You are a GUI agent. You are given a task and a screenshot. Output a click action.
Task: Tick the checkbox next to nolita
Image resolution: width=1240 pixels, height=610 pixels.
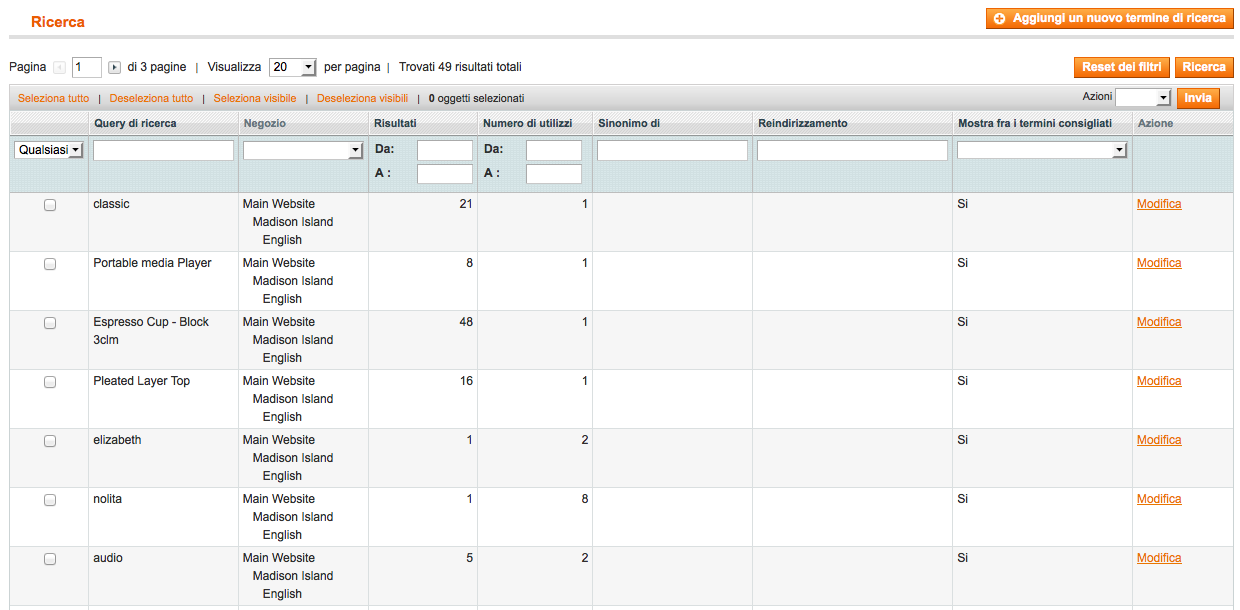pos(50,500)
